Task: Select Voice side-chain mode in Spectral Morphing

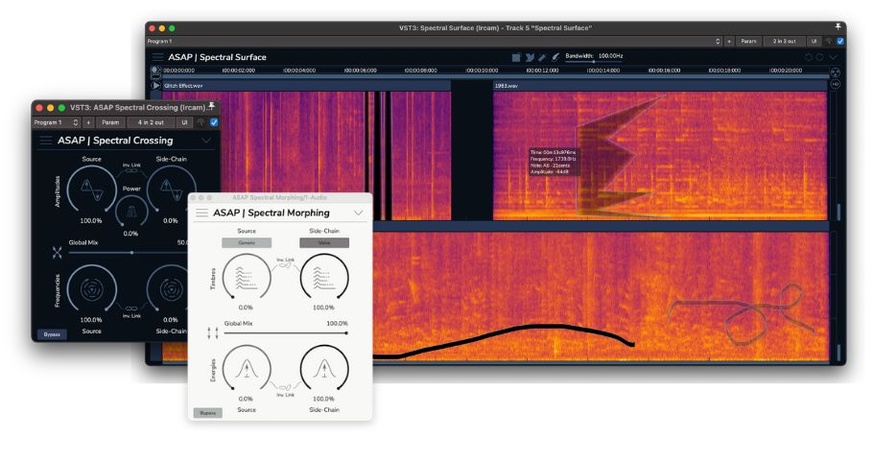Action: [x=325, y=243]
